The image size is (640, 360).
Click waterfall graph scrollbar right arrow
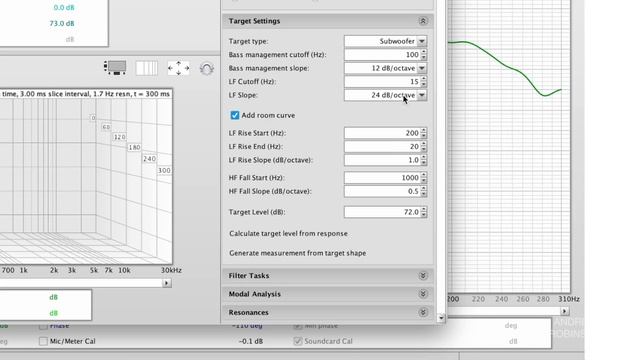[167, 283]
